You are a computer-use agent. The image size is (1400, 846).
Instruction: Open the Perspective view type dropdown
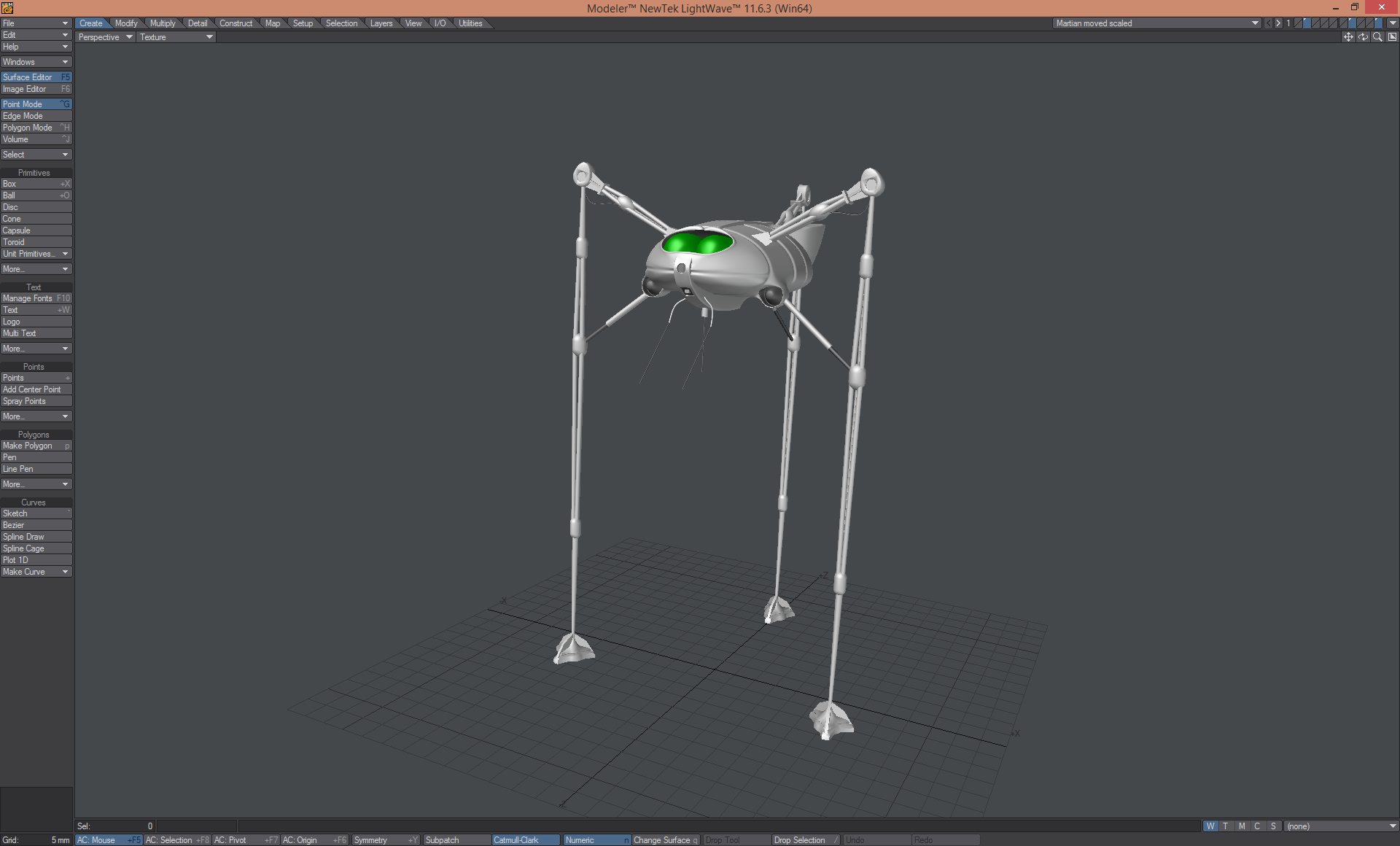coord(105,37)
